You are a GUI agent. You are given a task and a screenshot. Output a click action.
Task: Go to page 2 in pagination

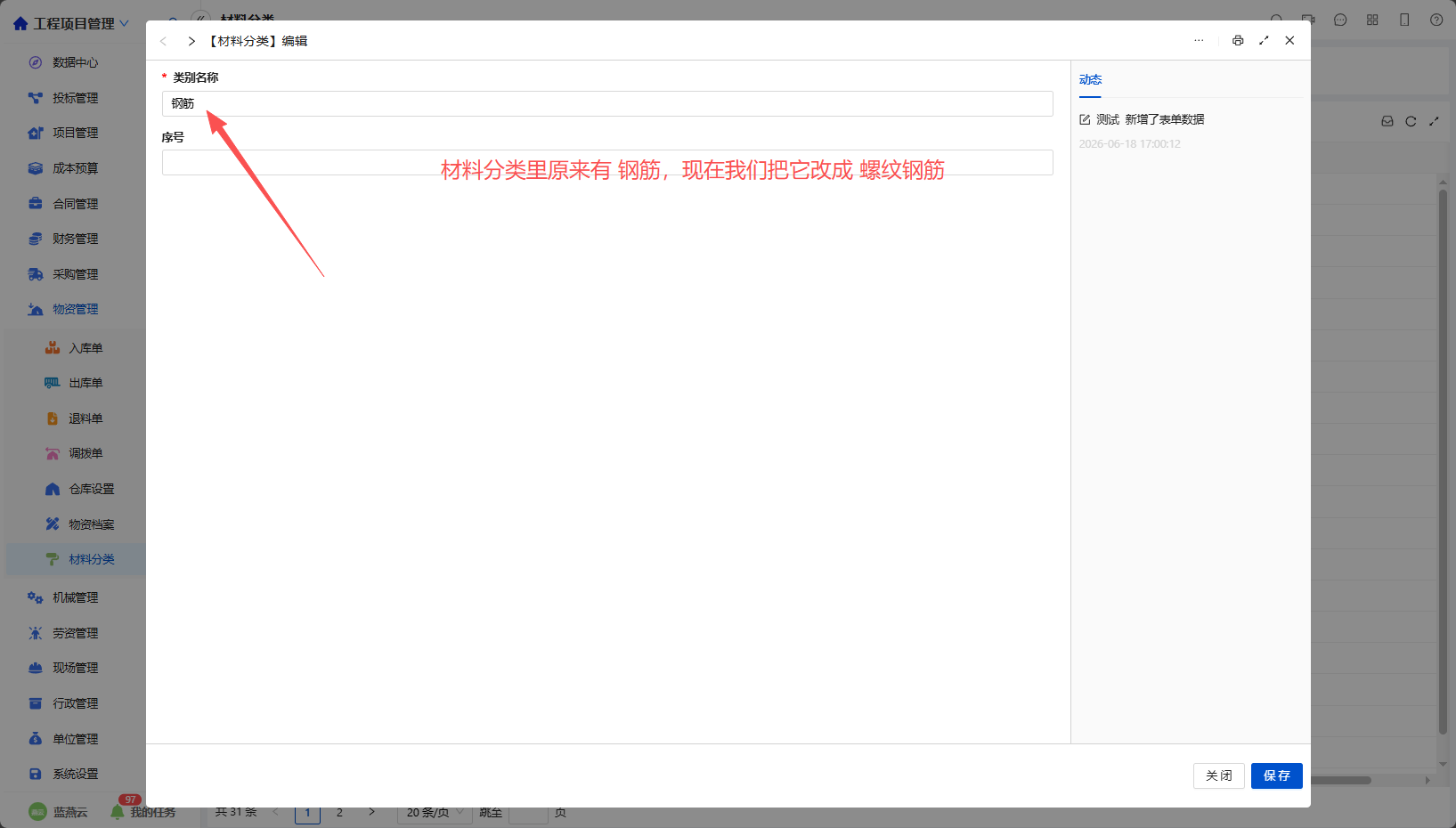coord(339,812)
